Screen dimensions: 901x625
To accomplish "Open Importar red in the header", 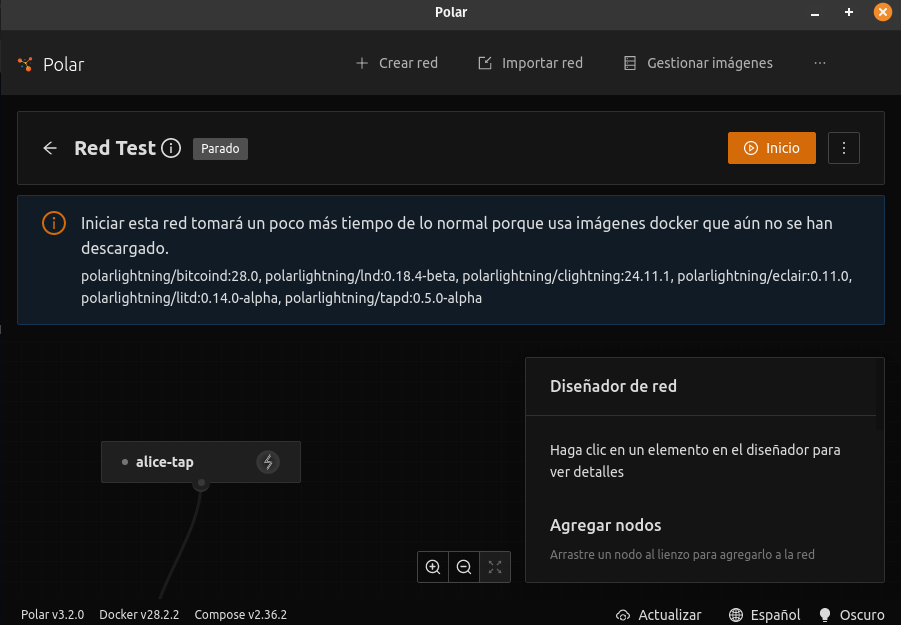I will point(530,63).
